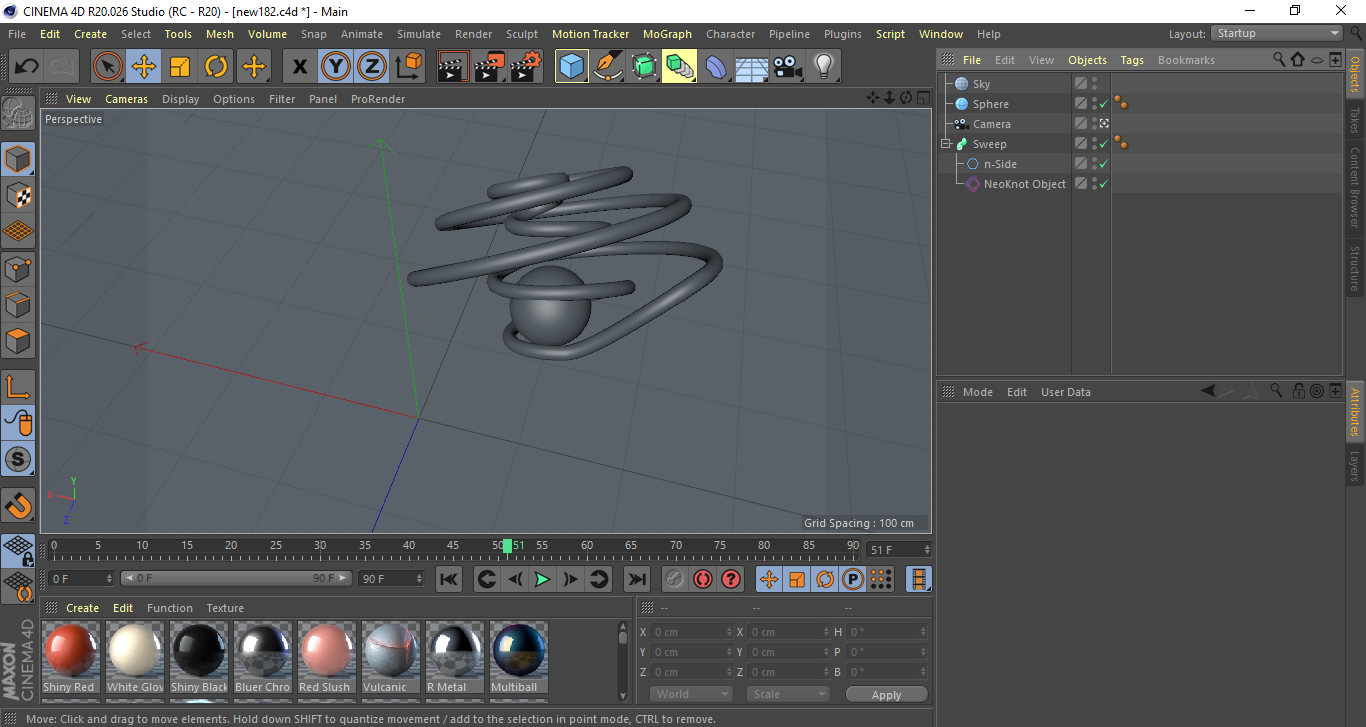Add a Camera object from toolbar
Screen dimensions: 1366x727
[787, 67]
